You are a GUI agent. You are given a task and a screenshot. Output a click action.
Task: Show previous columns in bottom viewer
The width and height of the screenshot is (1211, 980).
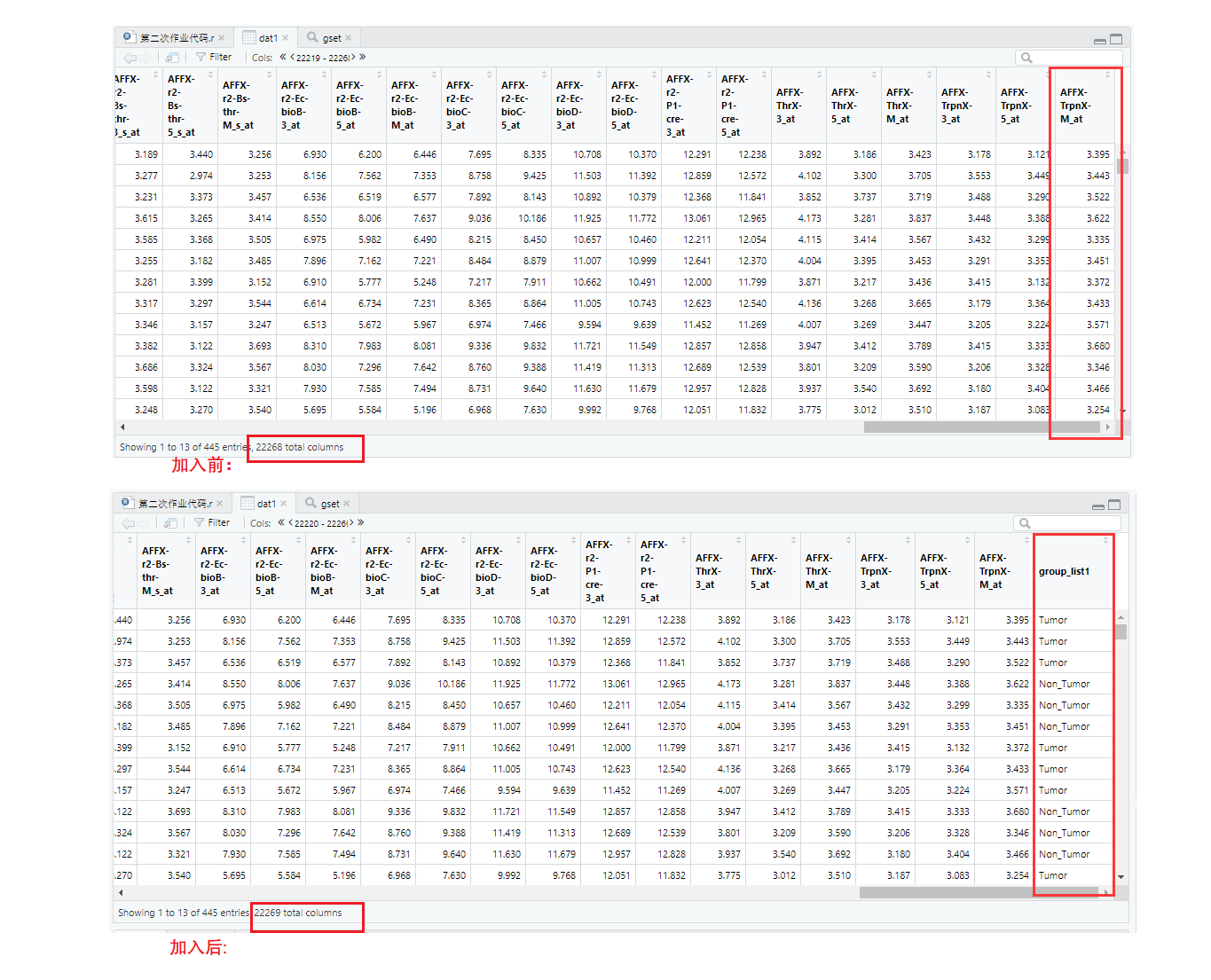(x=291, y=522)
